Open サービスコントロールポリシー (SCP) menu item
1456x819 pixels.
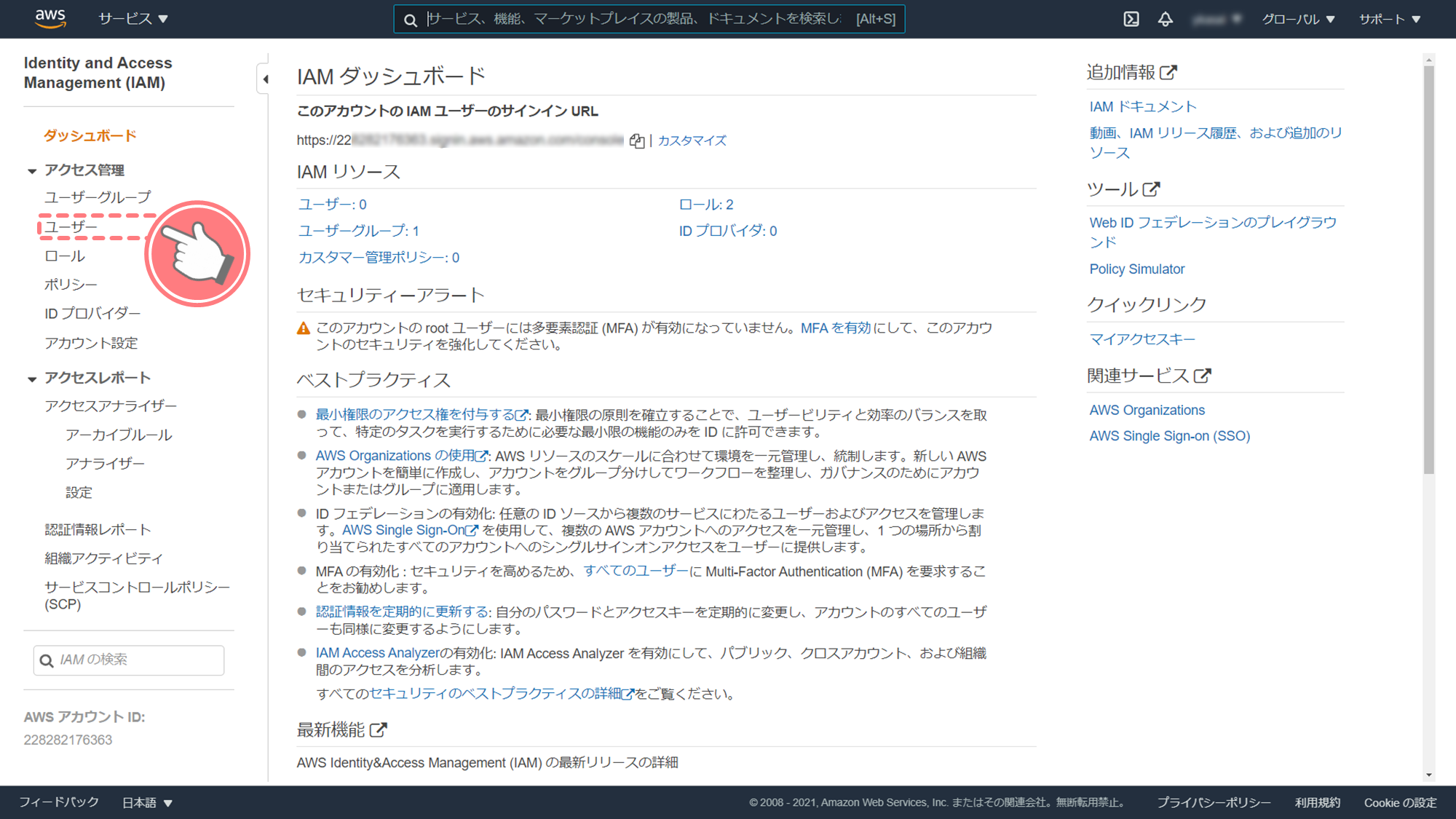137,596
